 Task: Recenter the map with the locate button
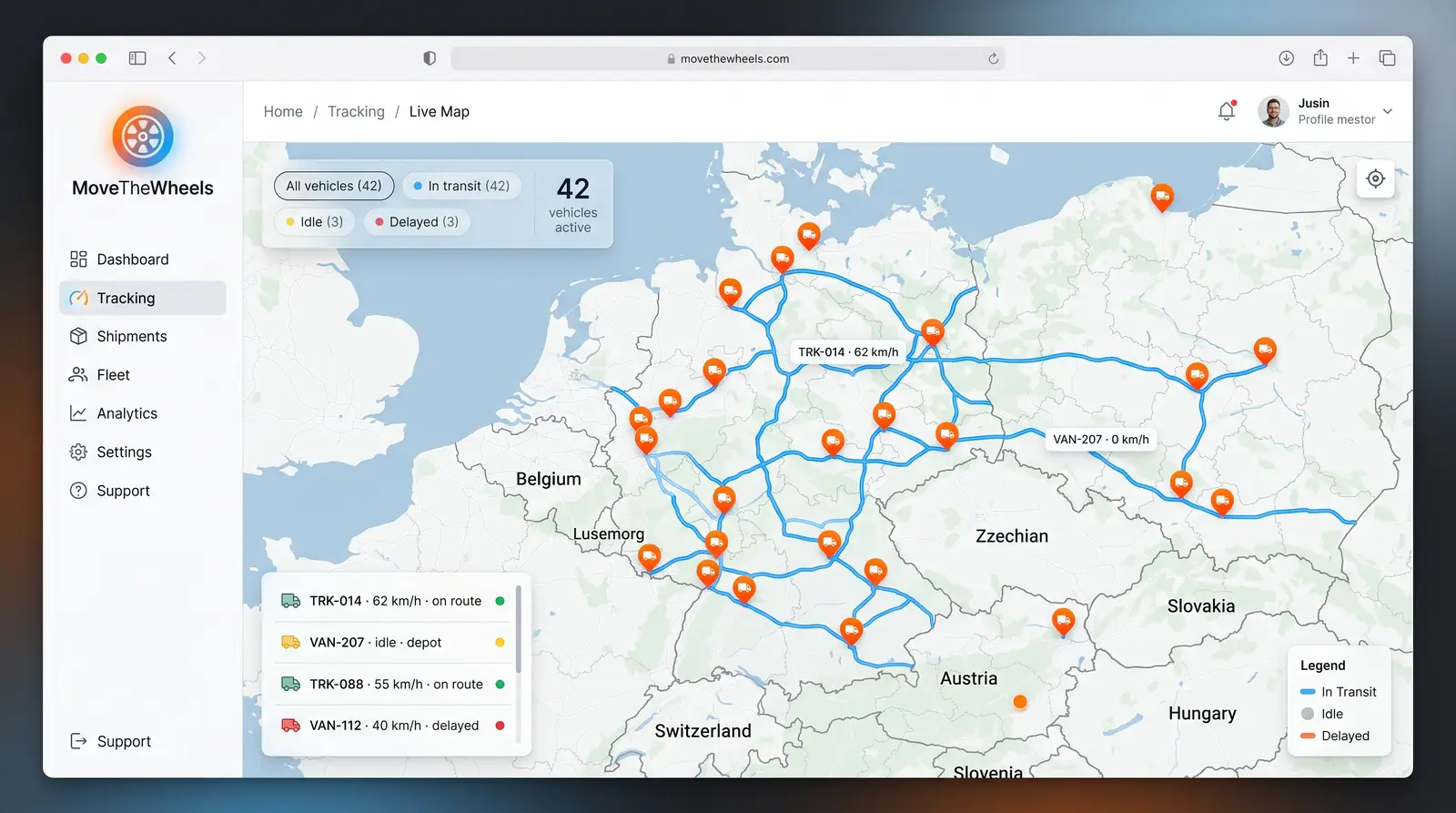(x=1376, y=178)
